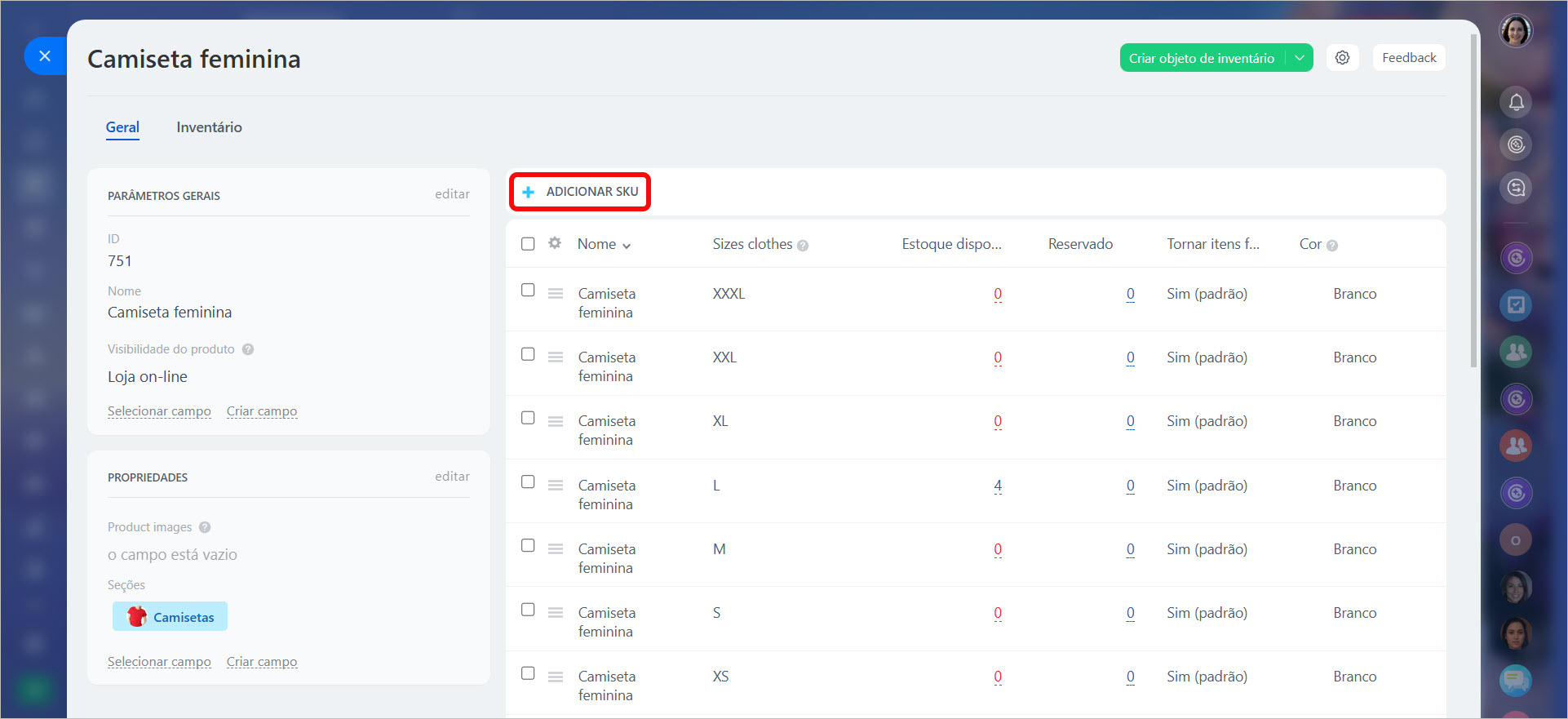Check the L row checkbox

coord(528,482)
